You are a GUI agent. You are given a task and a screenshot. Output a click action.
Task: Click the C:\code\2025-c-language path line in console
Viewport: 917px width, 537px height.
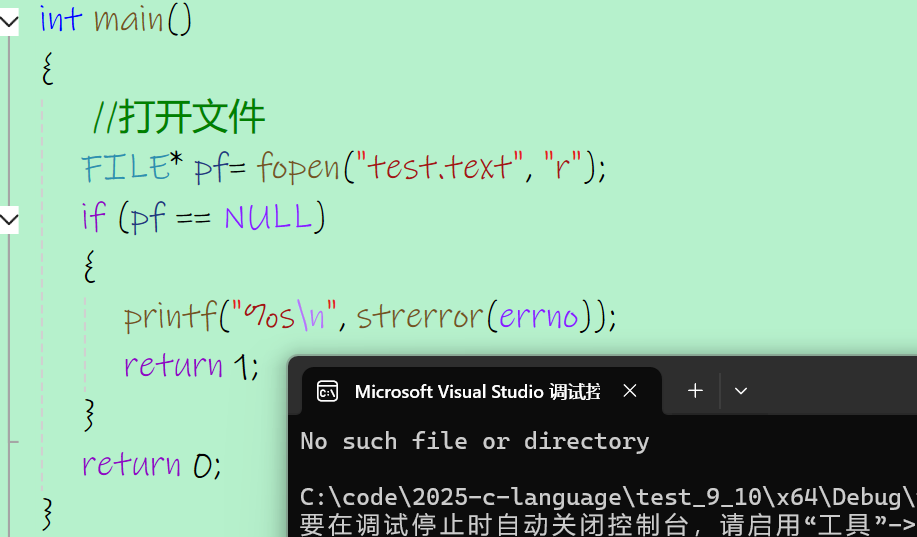[x=608, y=497]
